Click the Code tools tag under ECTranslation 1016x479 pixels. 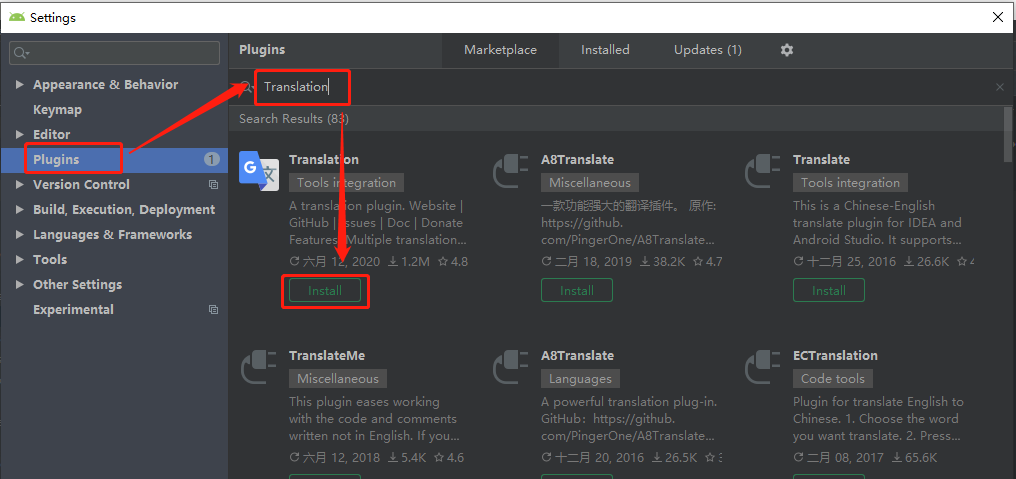pyautogui.click(x=833, y=379)
